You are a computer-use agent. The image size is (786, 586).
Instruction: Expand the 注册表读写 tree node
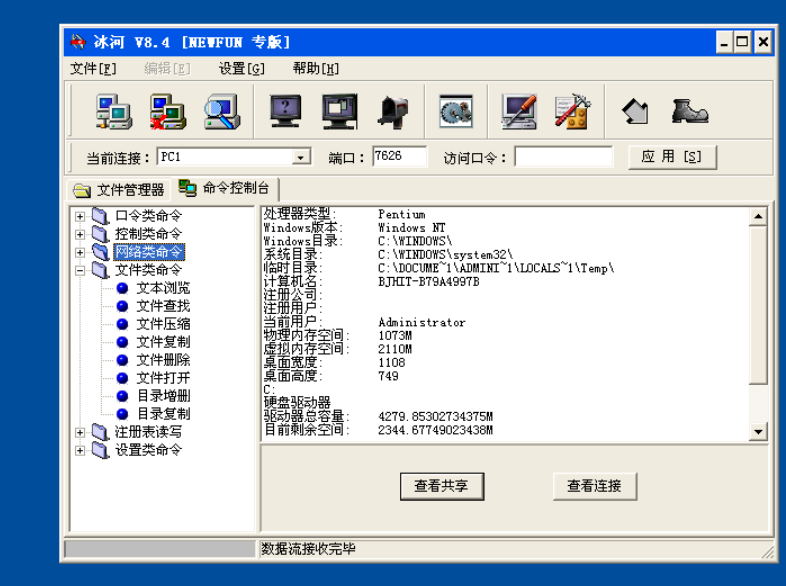(x=80, y=433)
